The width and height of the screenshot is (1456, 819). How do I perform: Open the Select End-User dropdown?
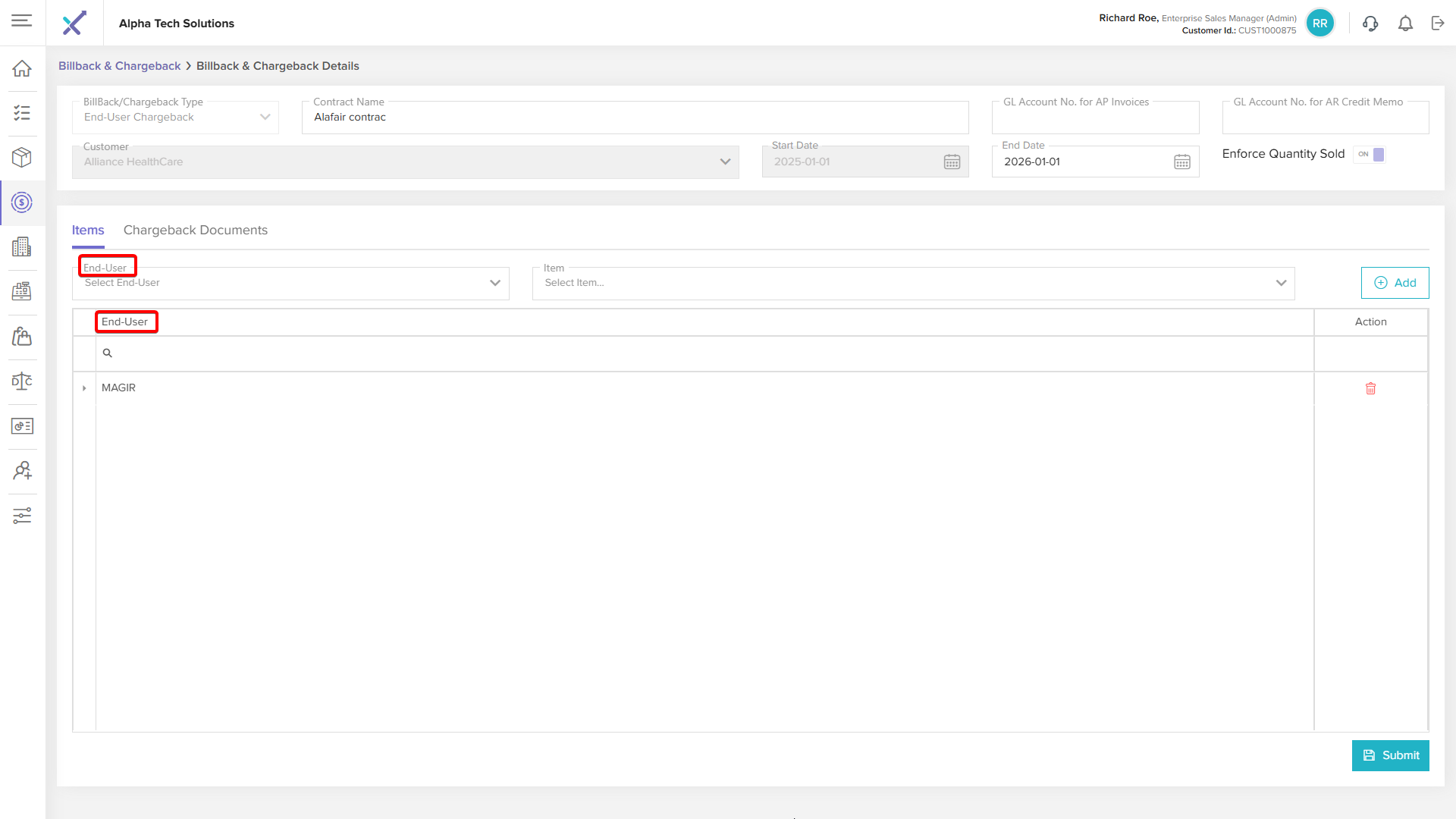coord(290,283)
